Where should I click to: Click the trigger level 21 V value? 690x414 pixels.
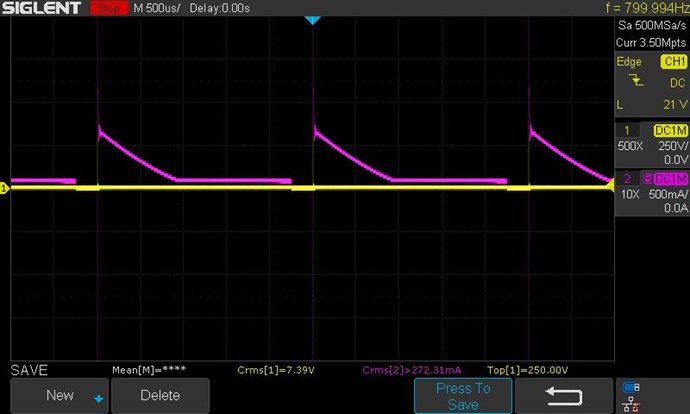coord(675,105)
